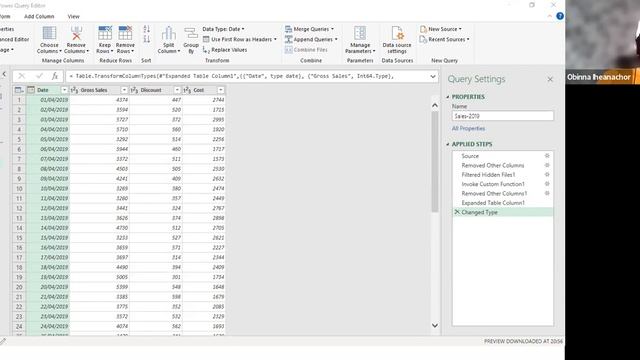Open the Merge Queries dropdown

(332, 29)
